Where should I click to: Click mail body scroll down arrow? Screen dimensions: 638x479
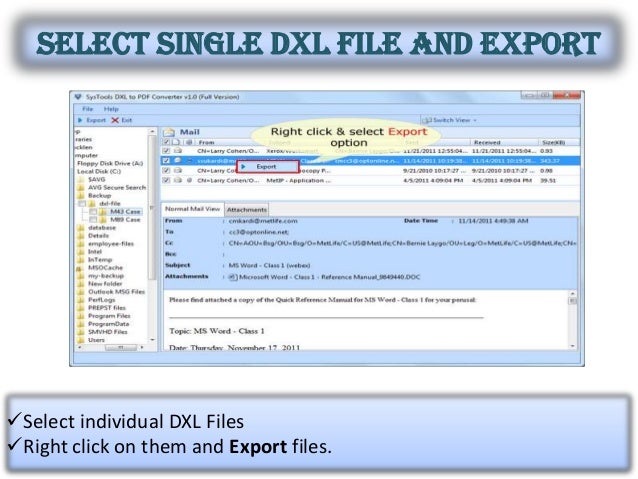(572, 346)
